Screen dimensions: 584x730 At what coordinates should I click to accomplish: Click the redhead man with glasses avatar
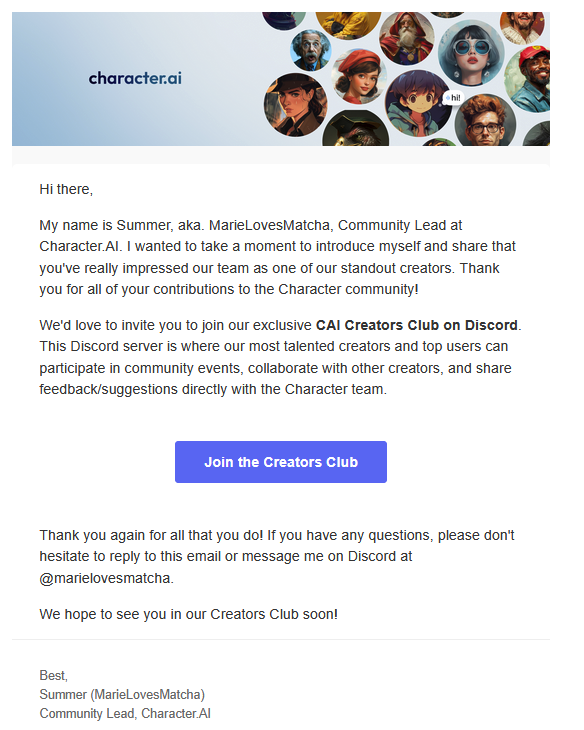tap(485, 122)
